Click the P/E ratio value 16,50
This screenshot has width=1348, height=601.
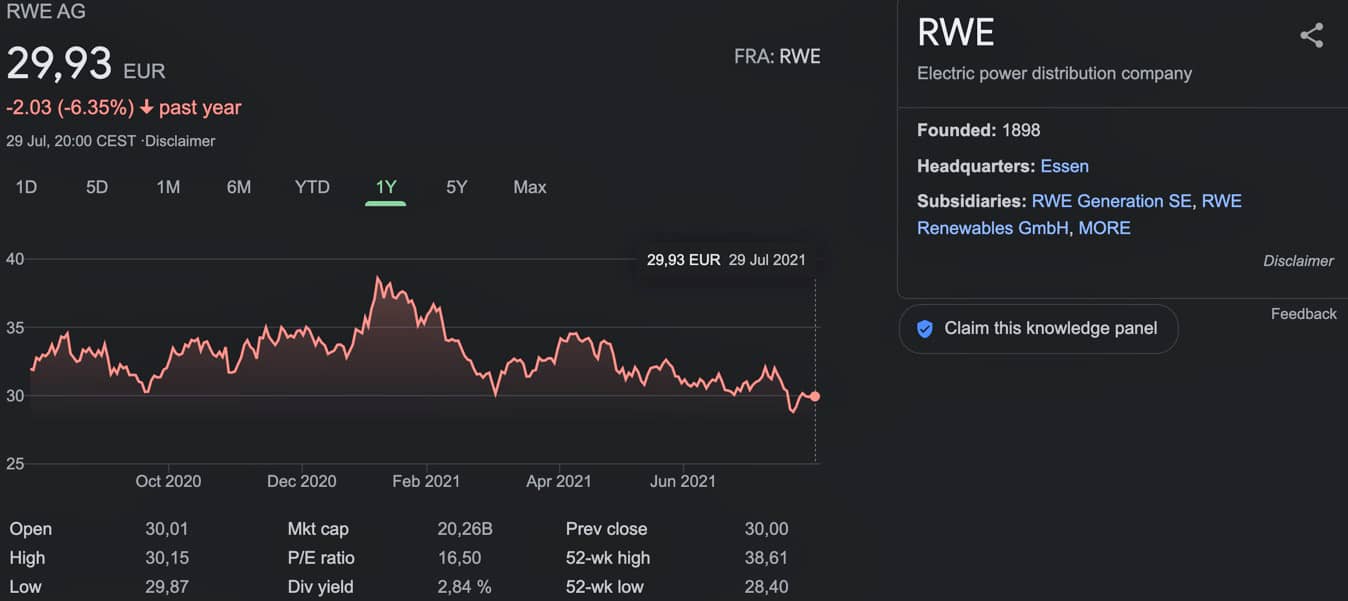pyautogui.click(x=459, y=558)
